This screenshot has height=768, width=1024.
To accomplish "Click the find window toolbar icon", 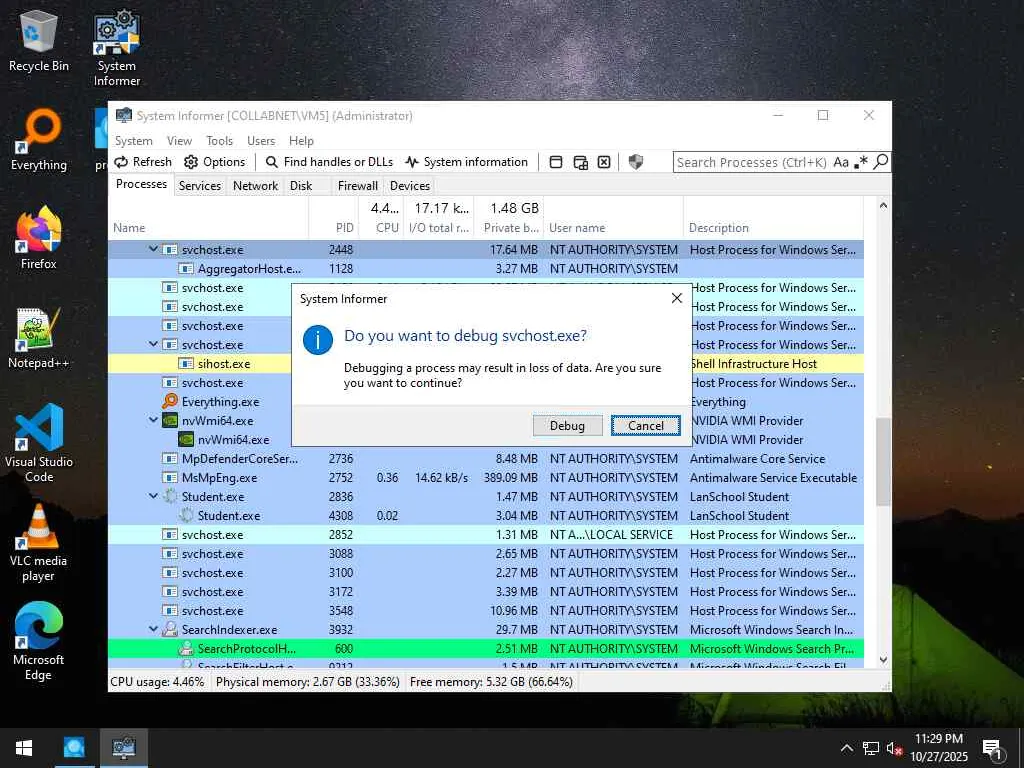I will click(556, 162).
